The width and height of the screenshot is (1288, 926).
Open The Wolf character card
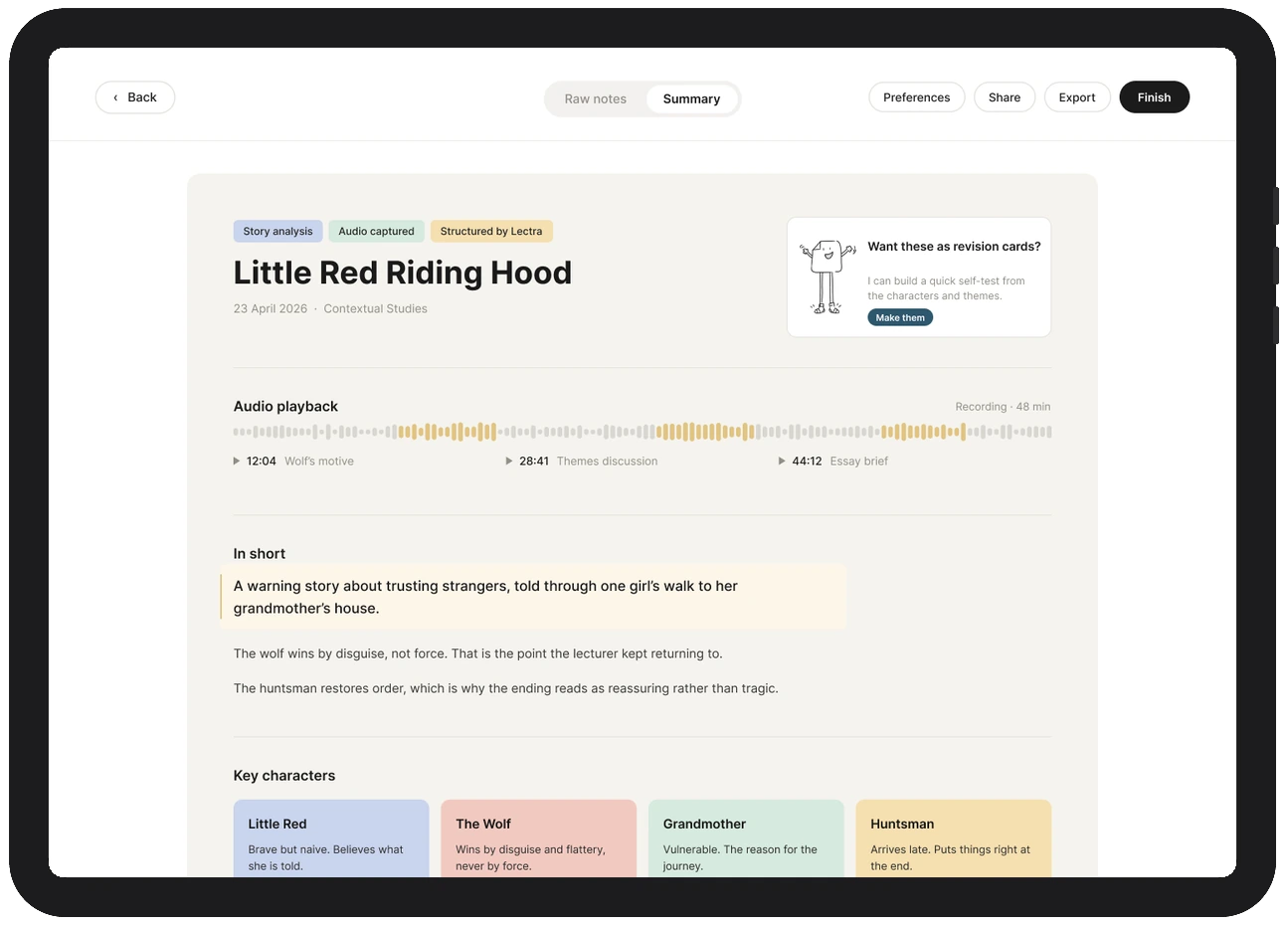point(538,838)
